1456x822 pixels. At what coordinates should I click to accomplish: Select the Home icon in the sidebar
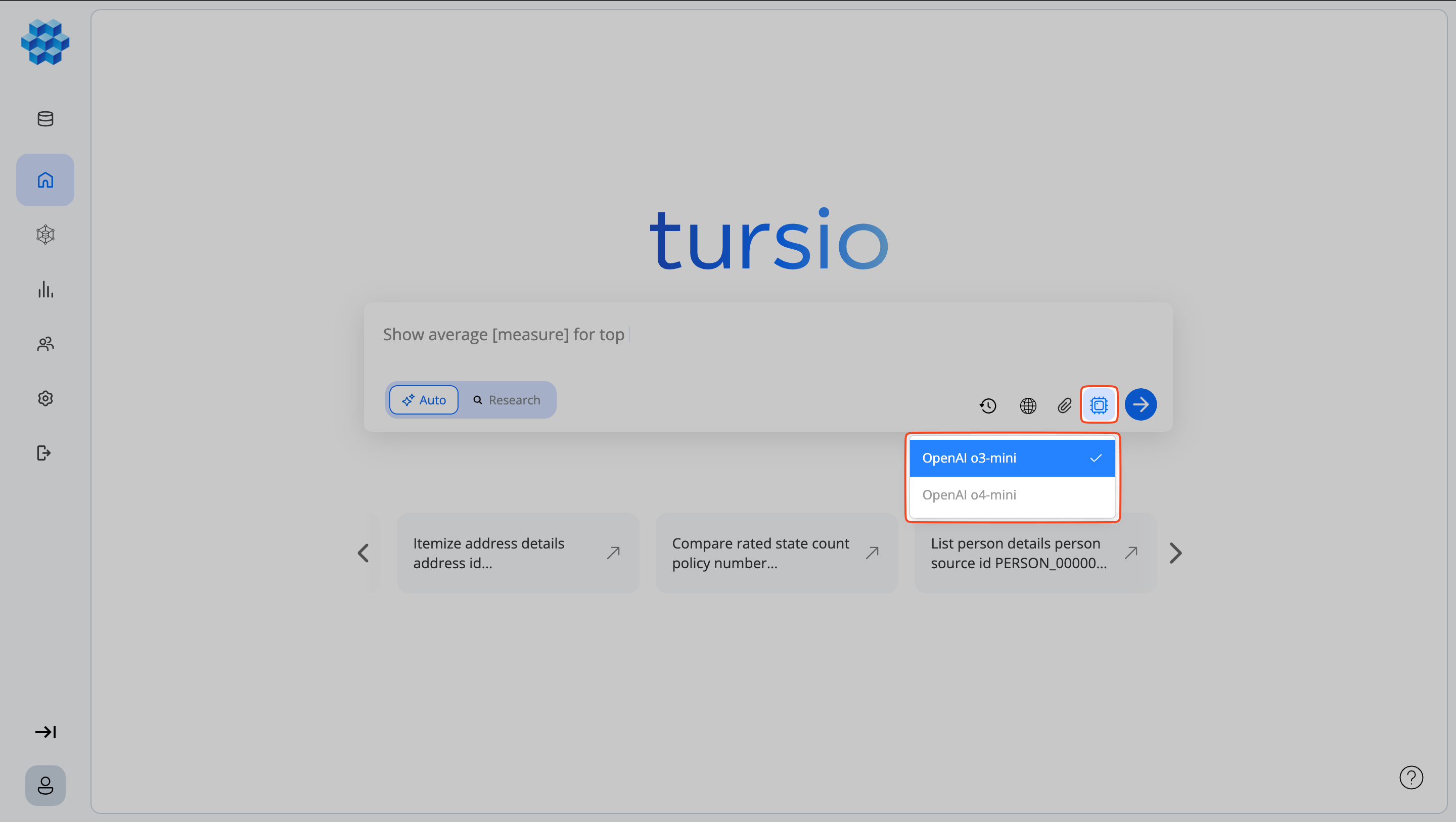pyautogui.click(x=44, y=179)
